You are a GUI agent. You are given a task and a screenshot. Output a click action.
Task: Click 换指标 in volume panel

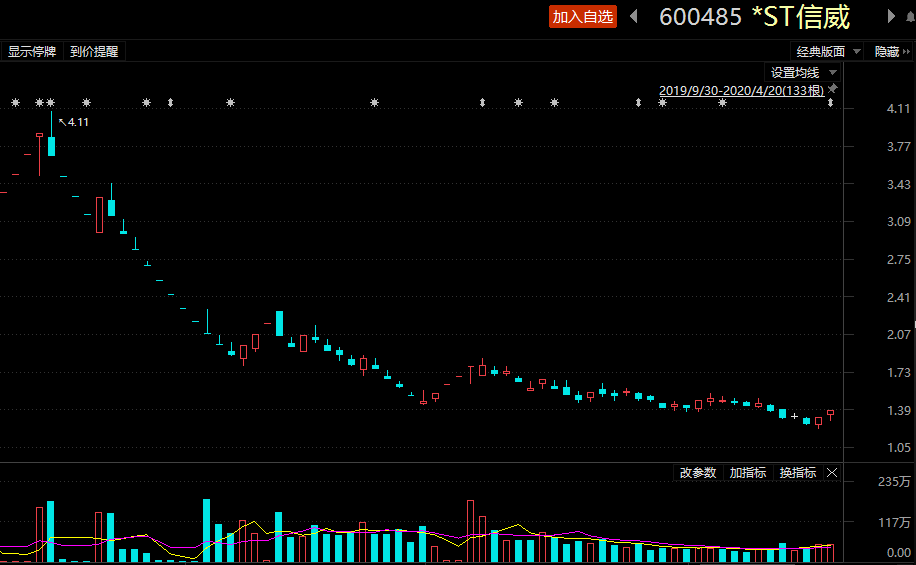(797, 473)
